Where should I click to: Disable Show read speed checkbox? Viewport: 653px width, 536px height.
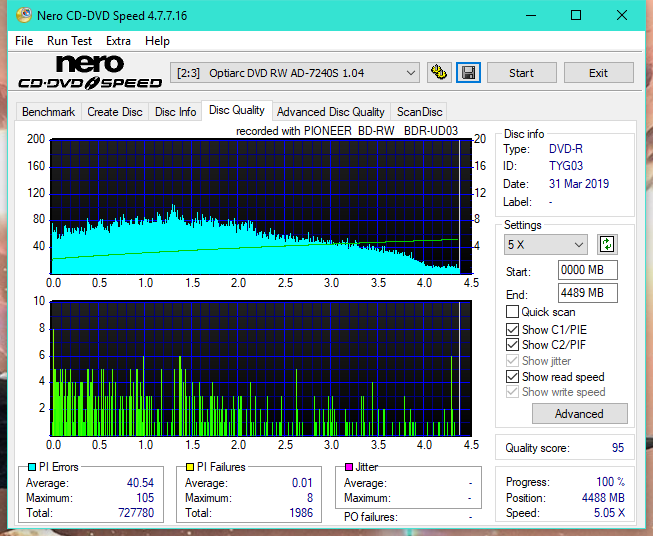(x=513, y=377)
